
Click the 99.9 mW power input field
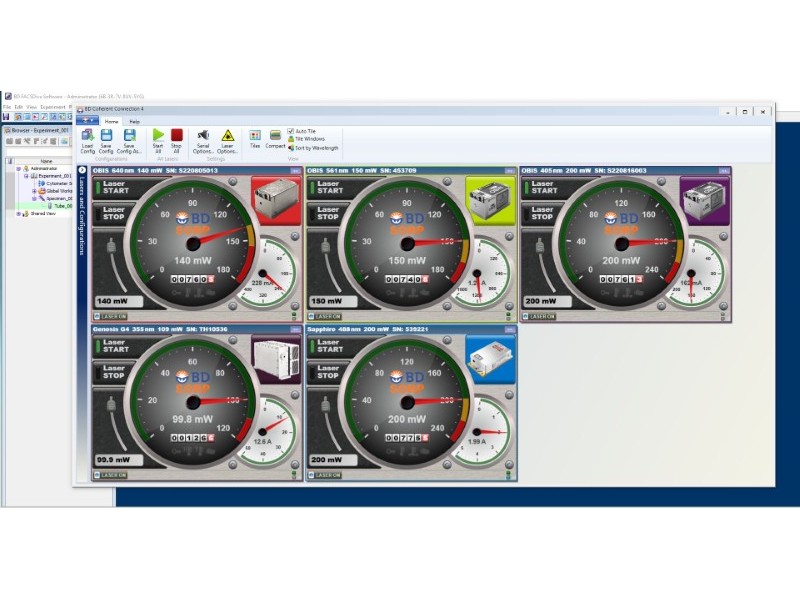(119, 460)
